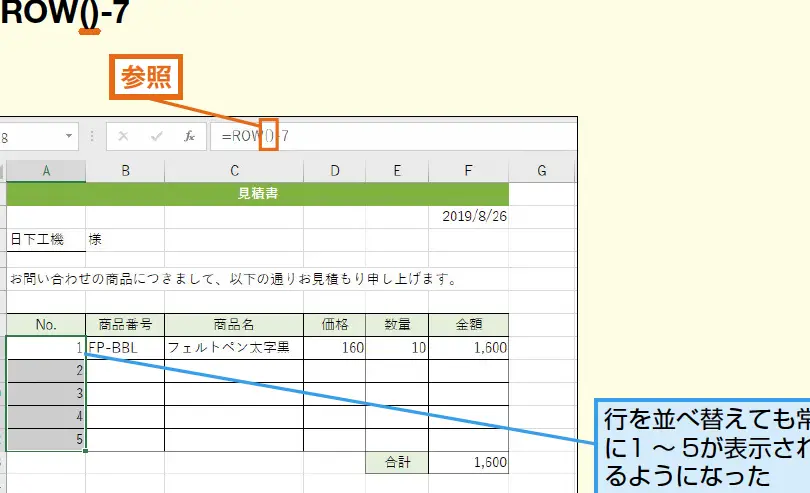Select column F header

468,171
